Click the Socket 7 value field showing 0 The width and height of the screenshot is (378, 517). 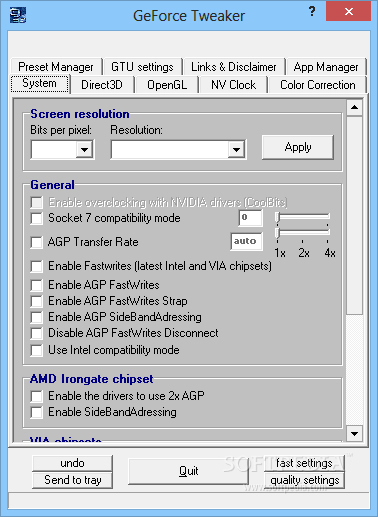point(251,218)
